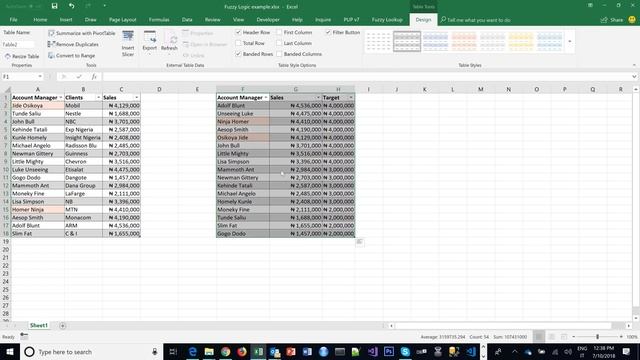Image resolution: width=640 pixels, height=360 pixels.
Task: Click the Resize Table button
Action: 22,56
